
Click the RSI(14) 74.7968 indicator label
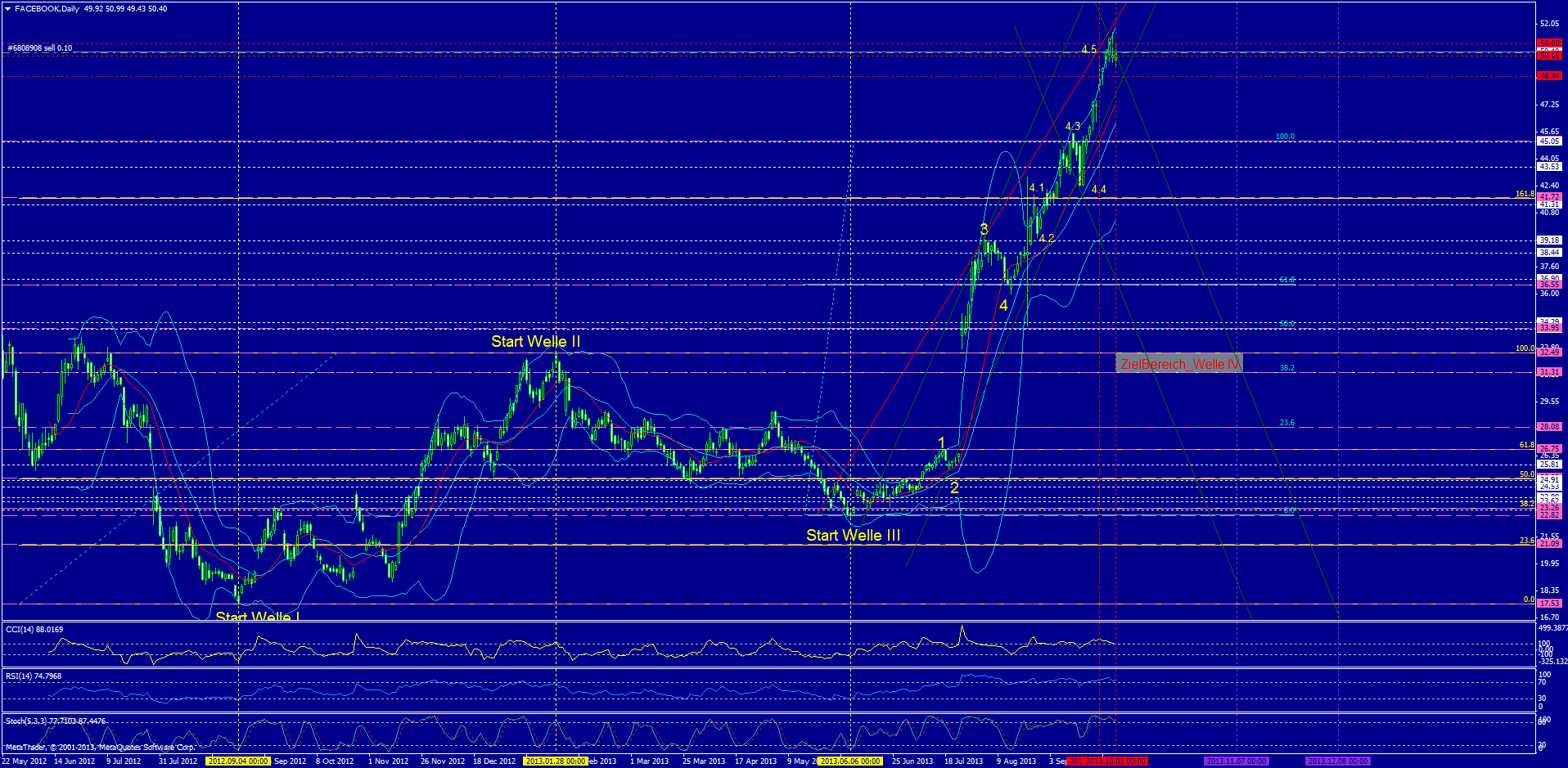click(34, 676)
